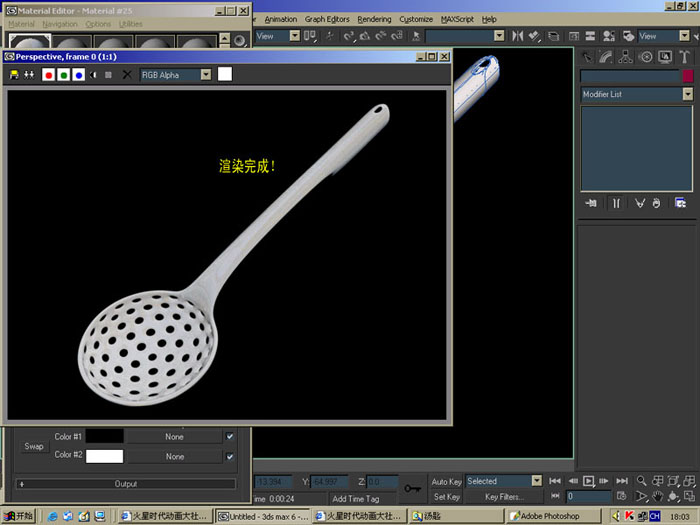Click the Pin Stack icon
The width and height of the screenshot is (700, 525).
point(591,203)
